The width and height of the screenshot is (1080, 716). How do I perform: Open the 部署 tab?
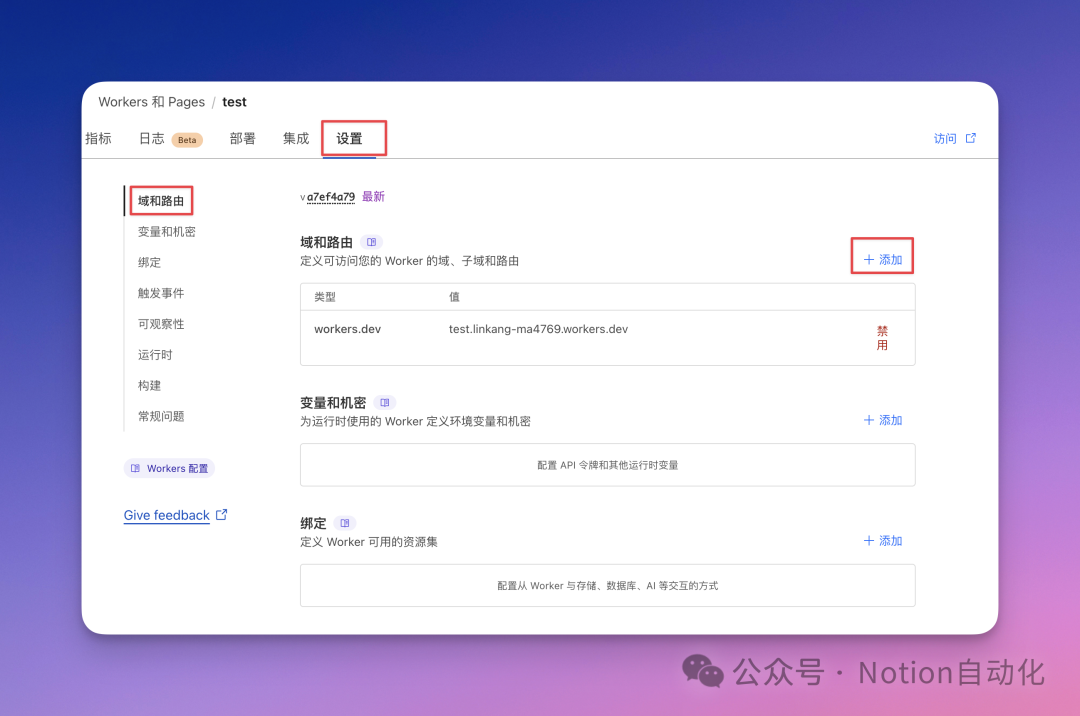click(x=242, y=138)
